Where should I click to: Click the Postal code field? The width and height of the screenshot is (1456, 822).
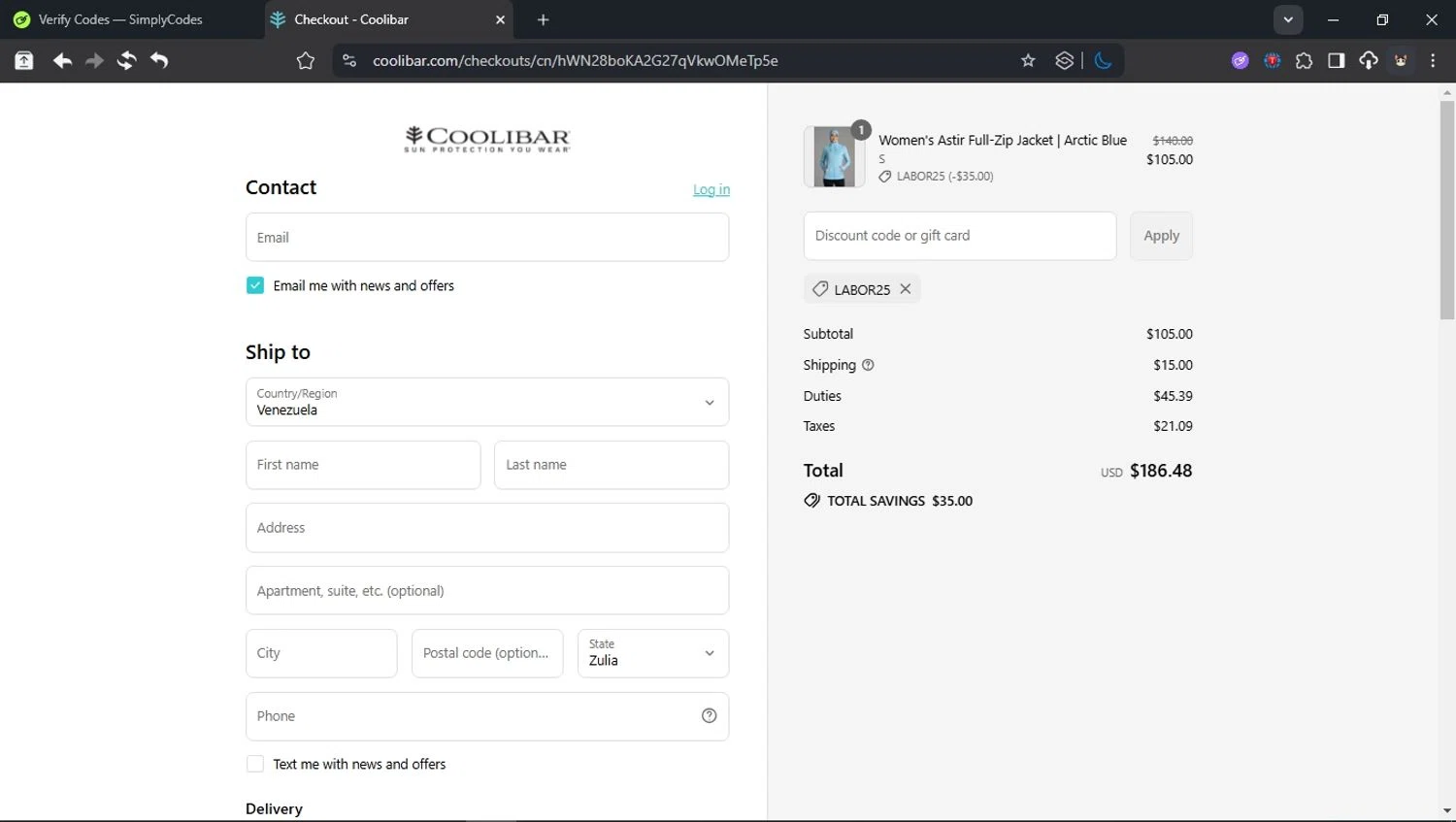pyautogui.click(x=487, y=653)
